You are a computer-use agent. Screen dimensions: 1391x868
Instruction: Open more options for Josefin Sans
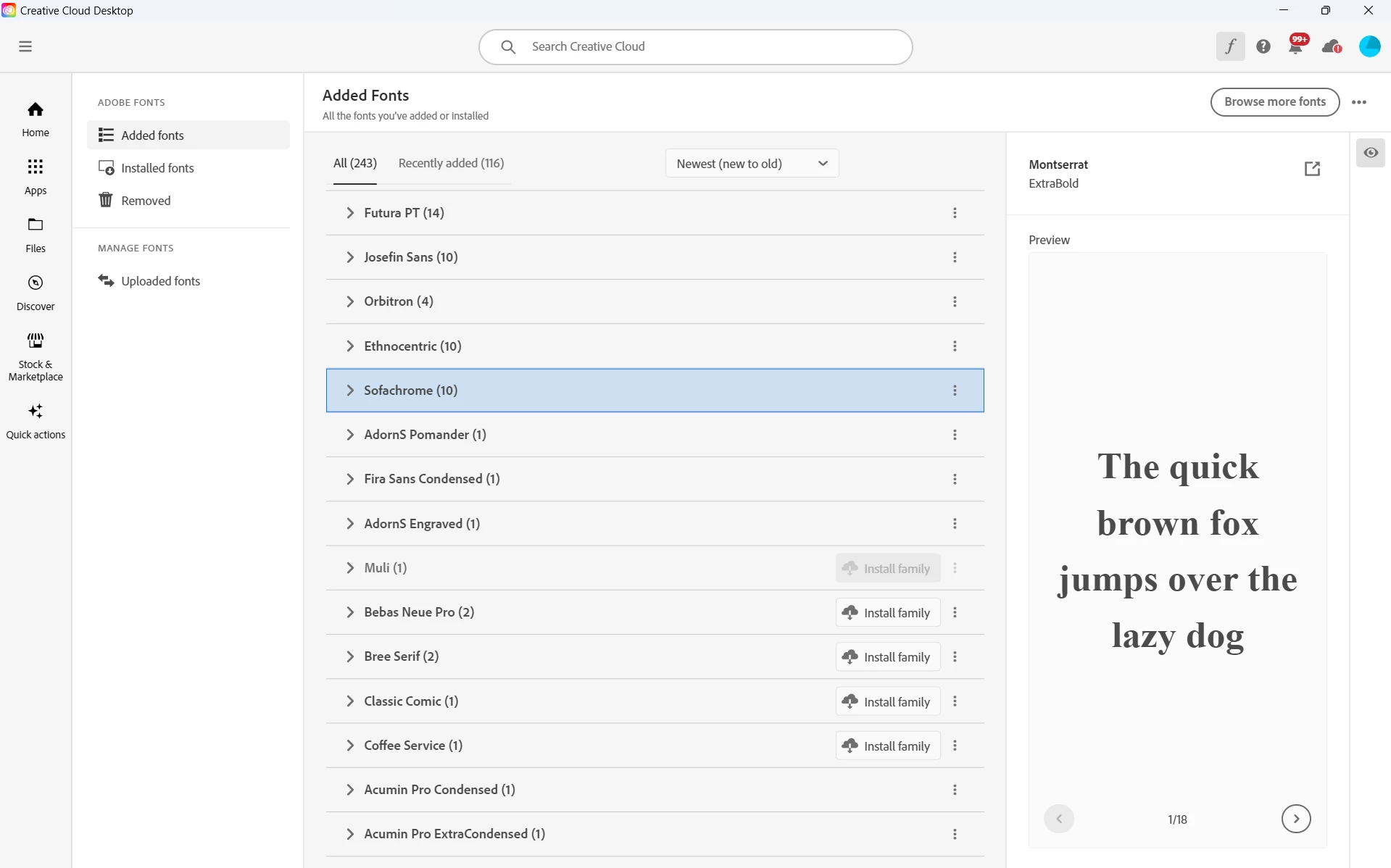coord(955,257)
